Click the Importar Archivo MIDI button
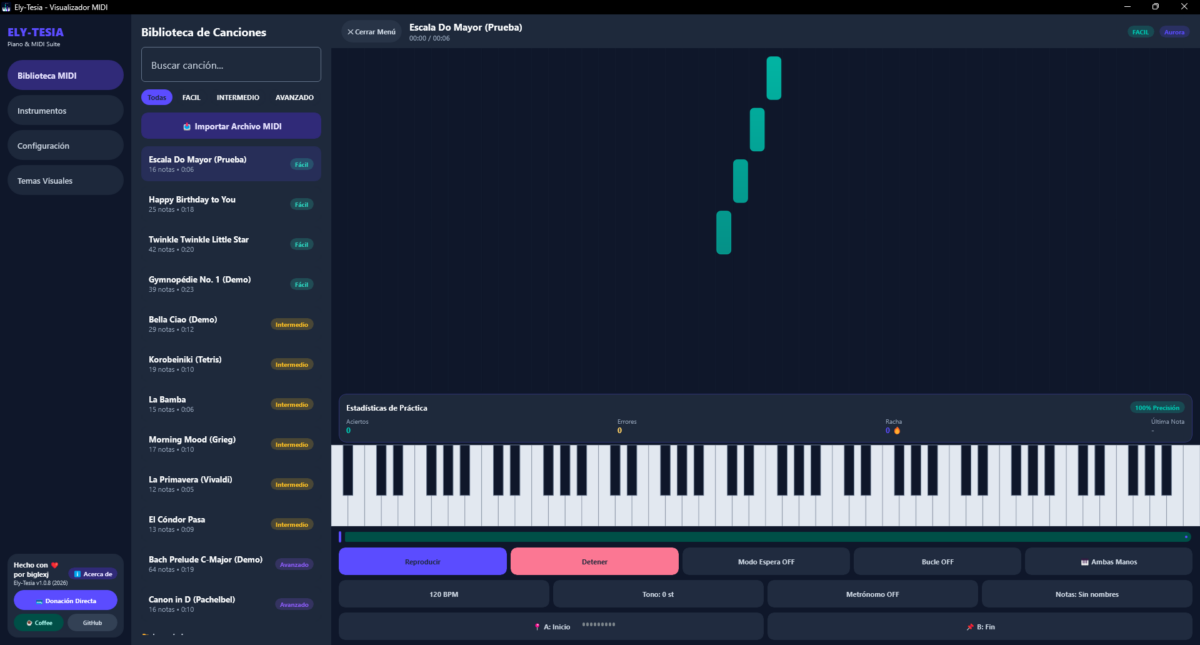 [231, 126]
